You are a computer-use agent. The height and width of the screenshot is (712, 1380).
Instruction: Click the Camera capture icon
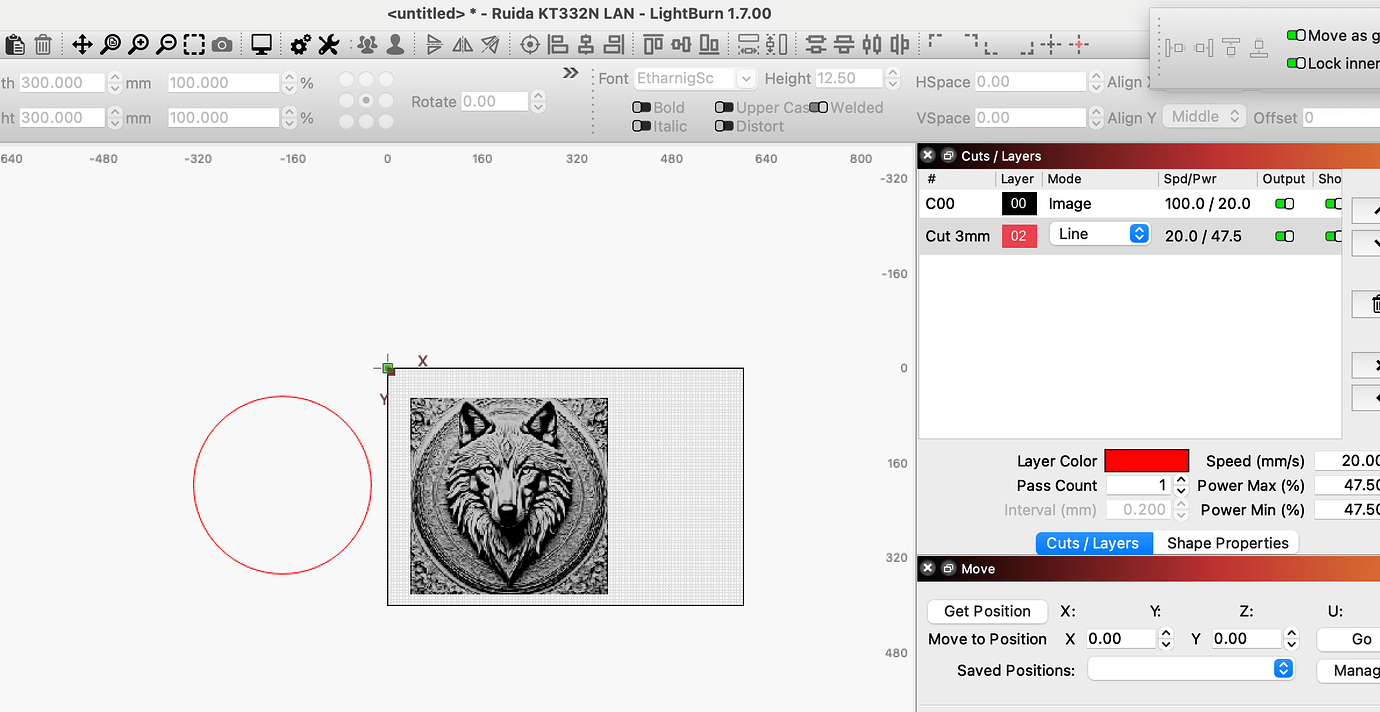222,44
